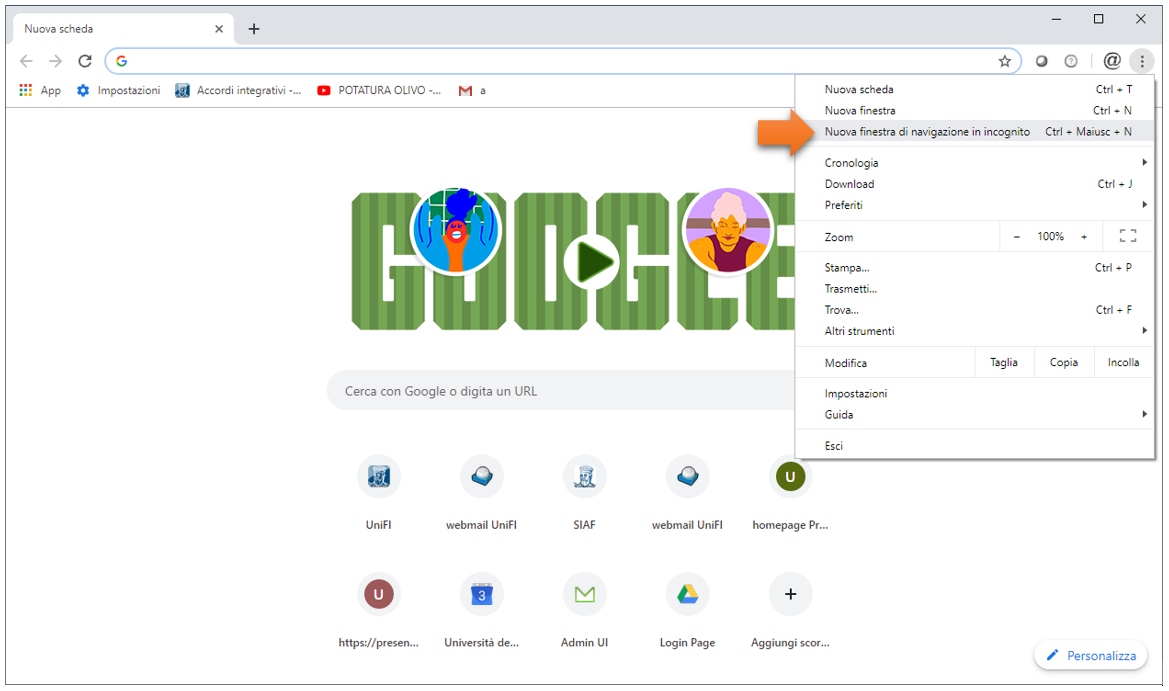Open Nuova finestra di navigazione in incognito
Image resolution: width=1169 pixels, height=691 pixels.
(x=975, y=131)
